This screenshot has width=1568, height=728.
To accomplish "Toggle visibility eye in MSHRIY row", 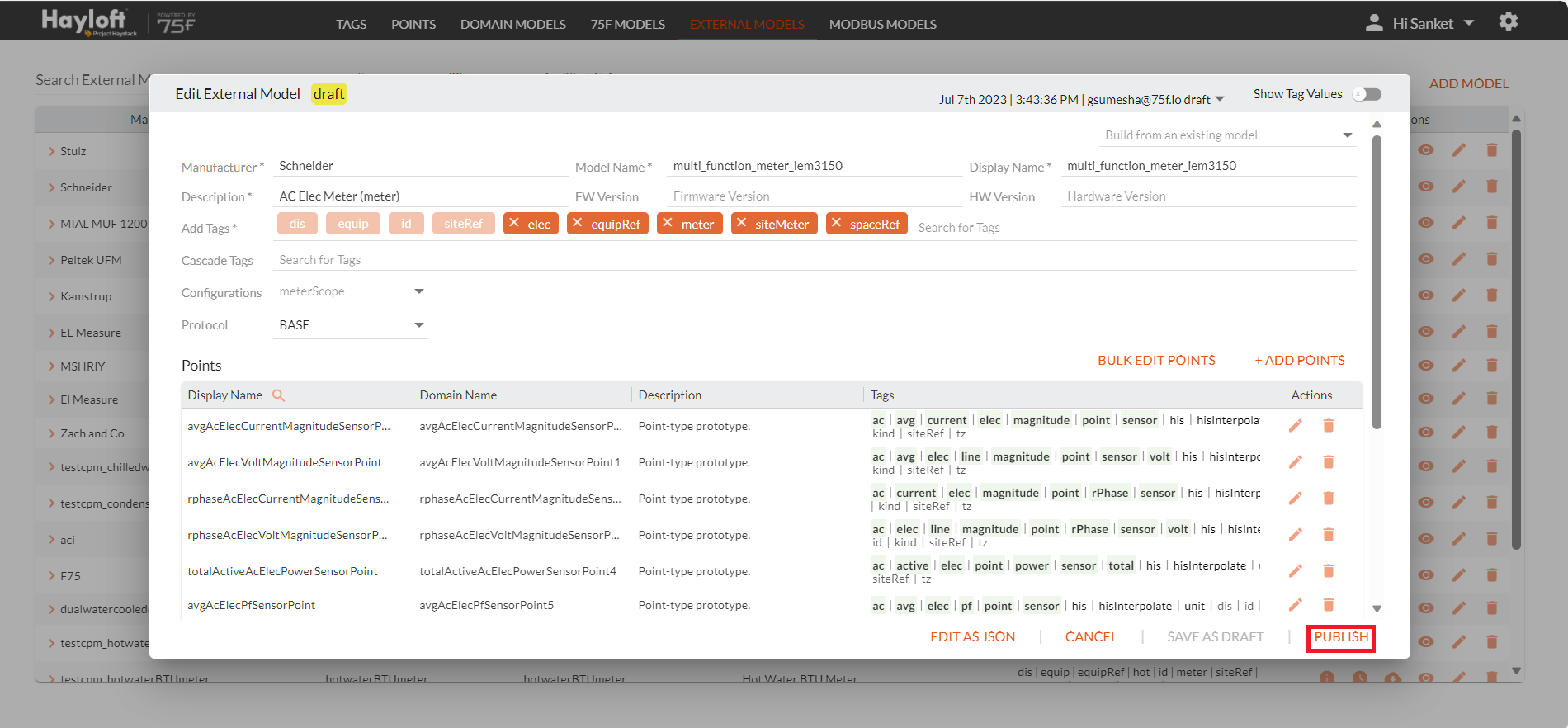I will pyautogui.click(x=1426, y=366).
